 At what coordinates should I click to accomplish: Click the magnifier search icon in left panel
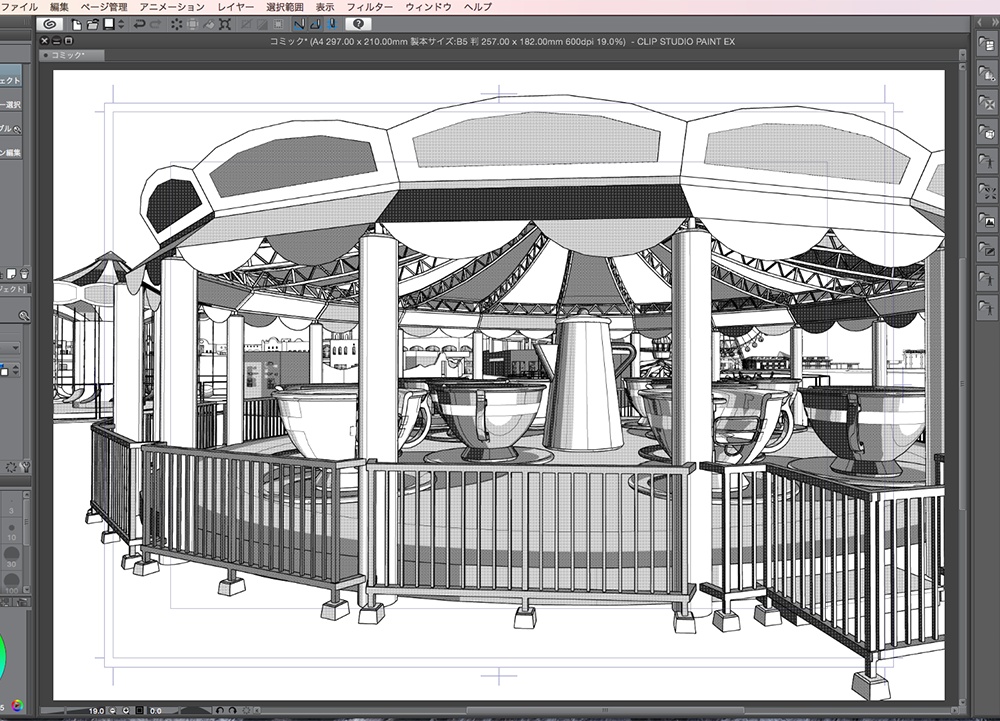click(x=24, y=316)
